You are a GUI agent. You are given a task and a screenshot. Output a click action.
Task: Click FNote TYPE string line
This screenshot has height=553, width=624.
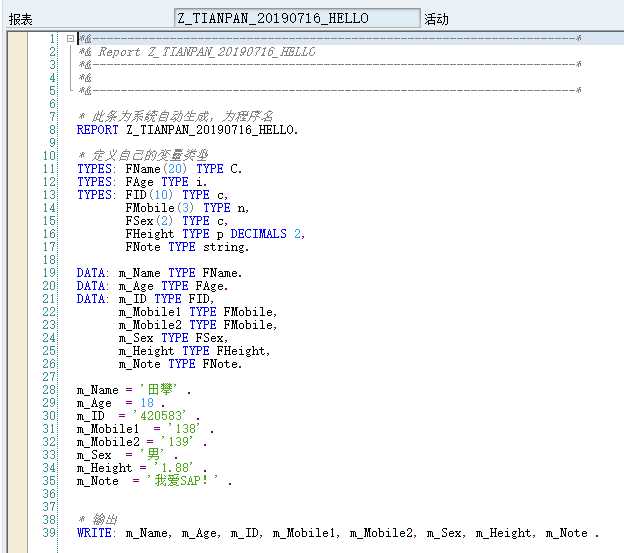(187, 247)
